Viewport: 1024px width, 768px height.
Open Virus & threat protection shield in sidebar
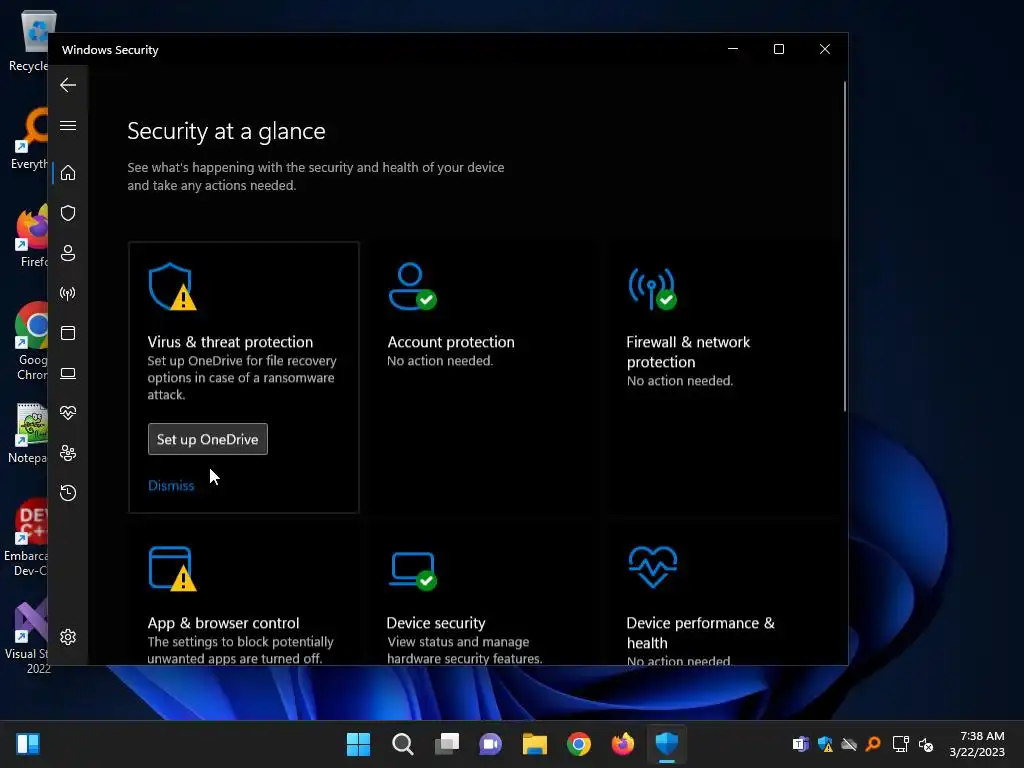[68, 213]
